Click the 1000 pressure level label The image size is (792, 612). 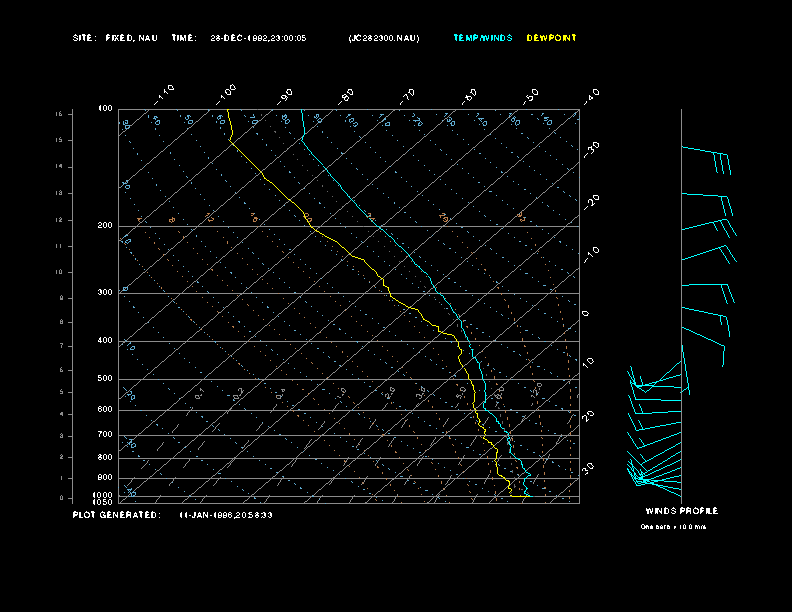tap(104, 494)
